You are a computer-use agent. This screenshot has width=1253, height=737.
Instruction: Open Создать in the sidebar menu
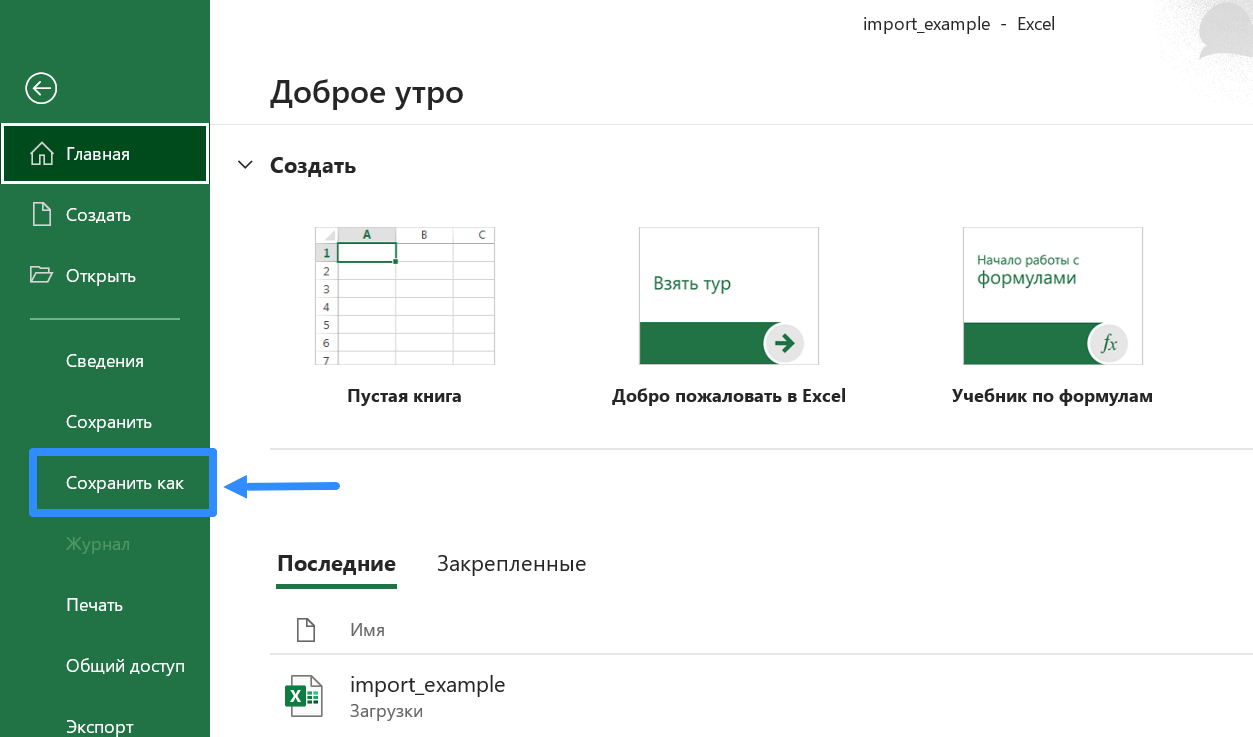pyautogui.click(x=105, y=215)
